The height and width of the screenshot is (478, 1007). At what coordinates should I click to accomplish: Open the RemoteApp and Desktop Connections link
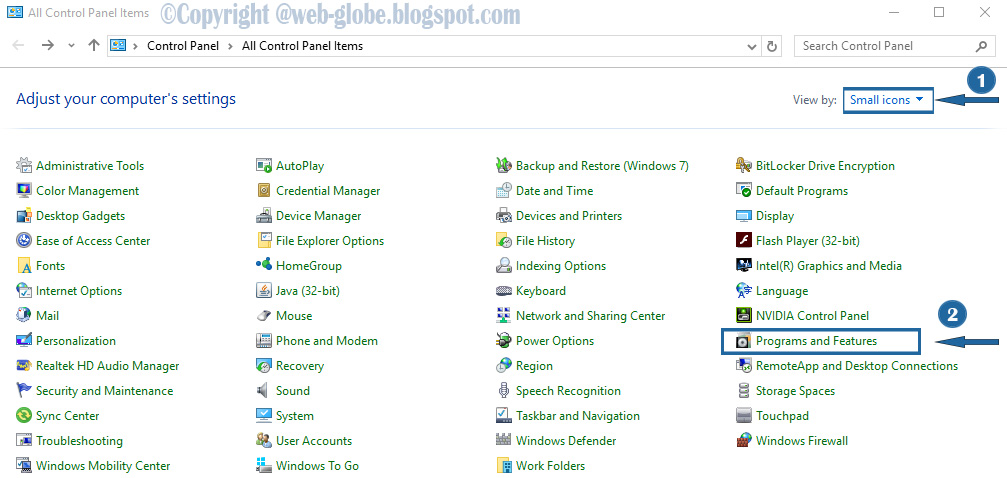(857, 366)
